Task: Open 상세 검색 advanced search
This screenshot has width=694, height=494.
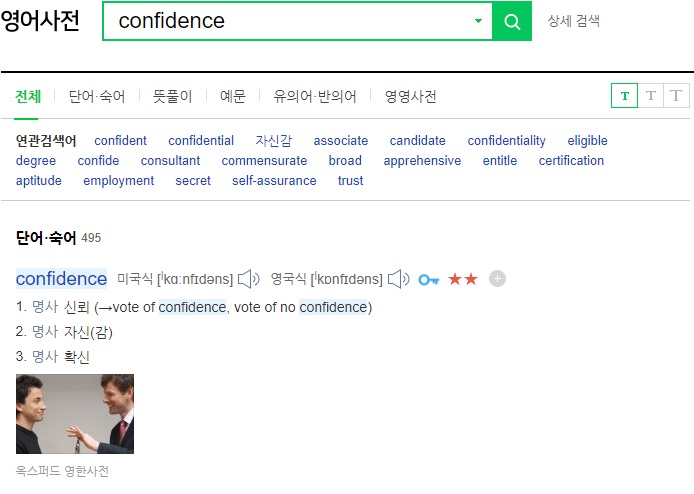Action: 573,21
